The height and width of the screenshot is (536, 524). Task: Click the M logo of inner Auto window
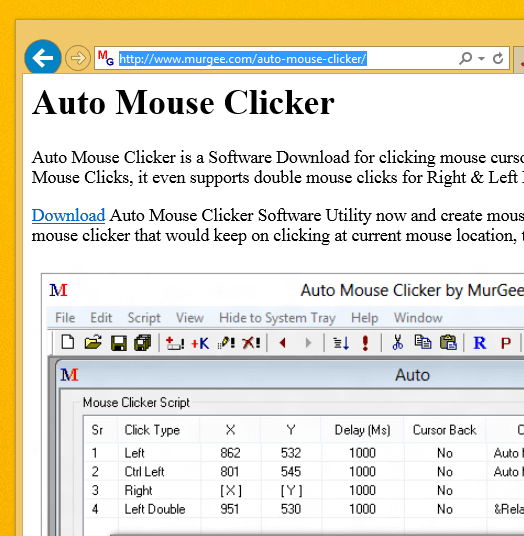tap(69, 375)
